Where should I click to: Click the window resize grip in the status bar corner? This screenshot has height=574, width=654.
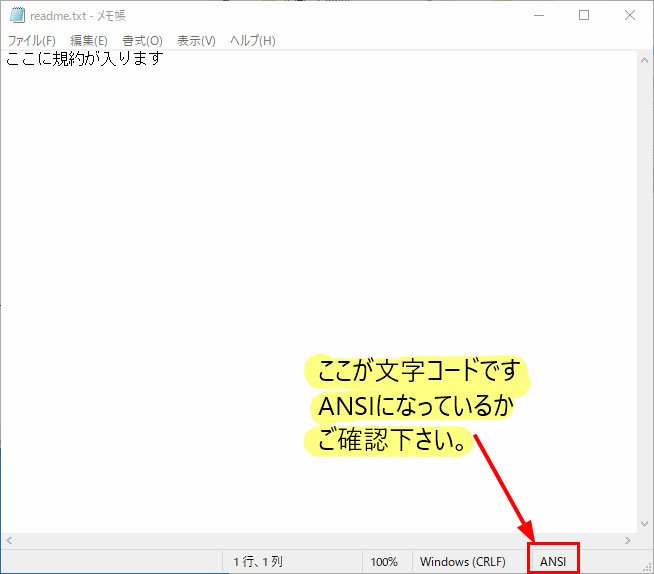[x=647, y=567]
